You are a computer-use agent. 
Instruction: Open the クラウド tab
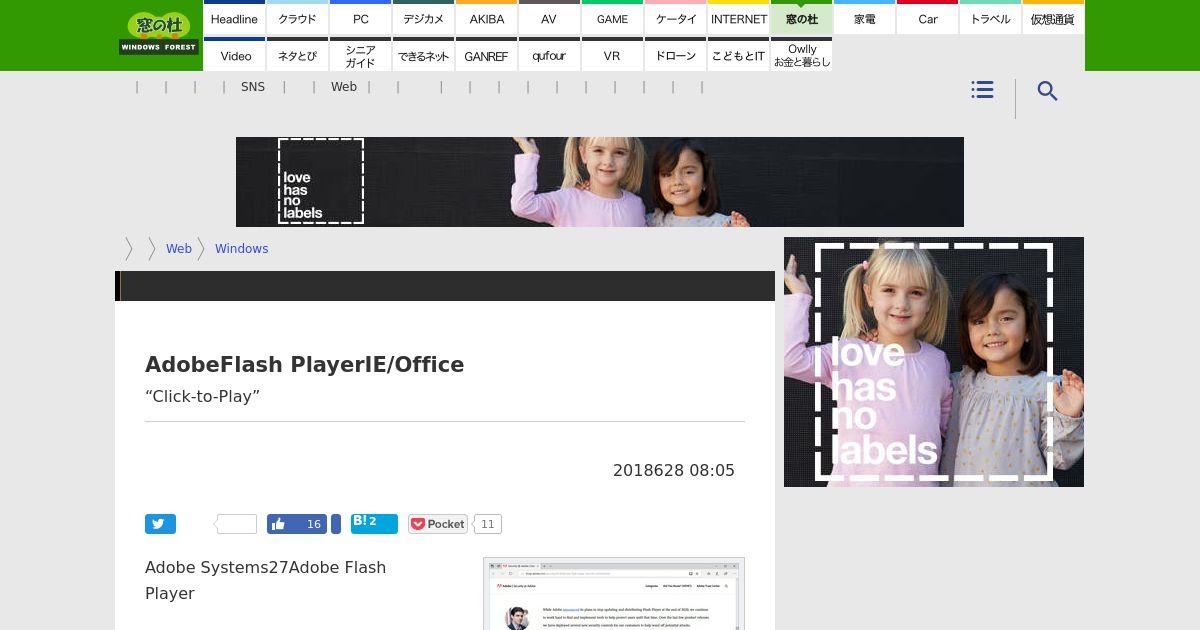pyautogui.click(x=297, y=19)
